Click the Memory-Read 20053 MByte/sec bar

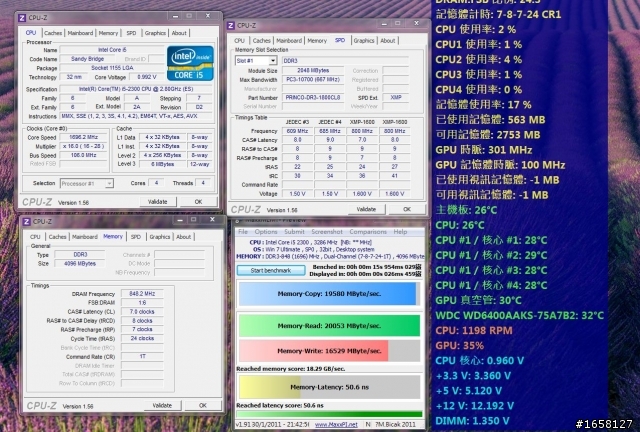click(329, 326)
